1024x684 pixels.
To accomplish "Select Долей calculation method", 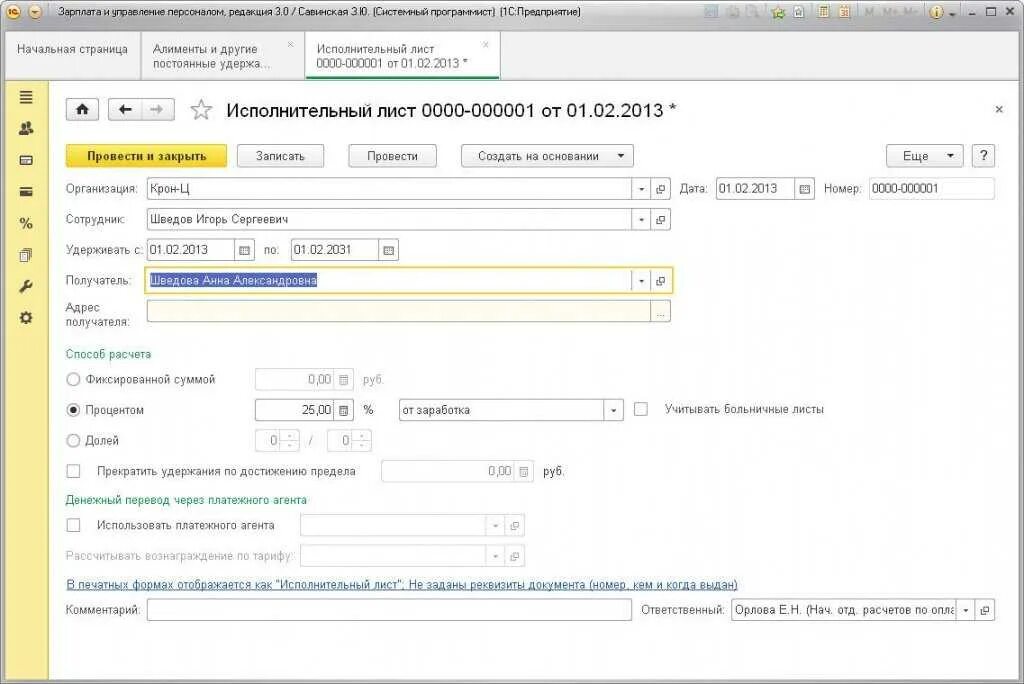I will (73, 441).
